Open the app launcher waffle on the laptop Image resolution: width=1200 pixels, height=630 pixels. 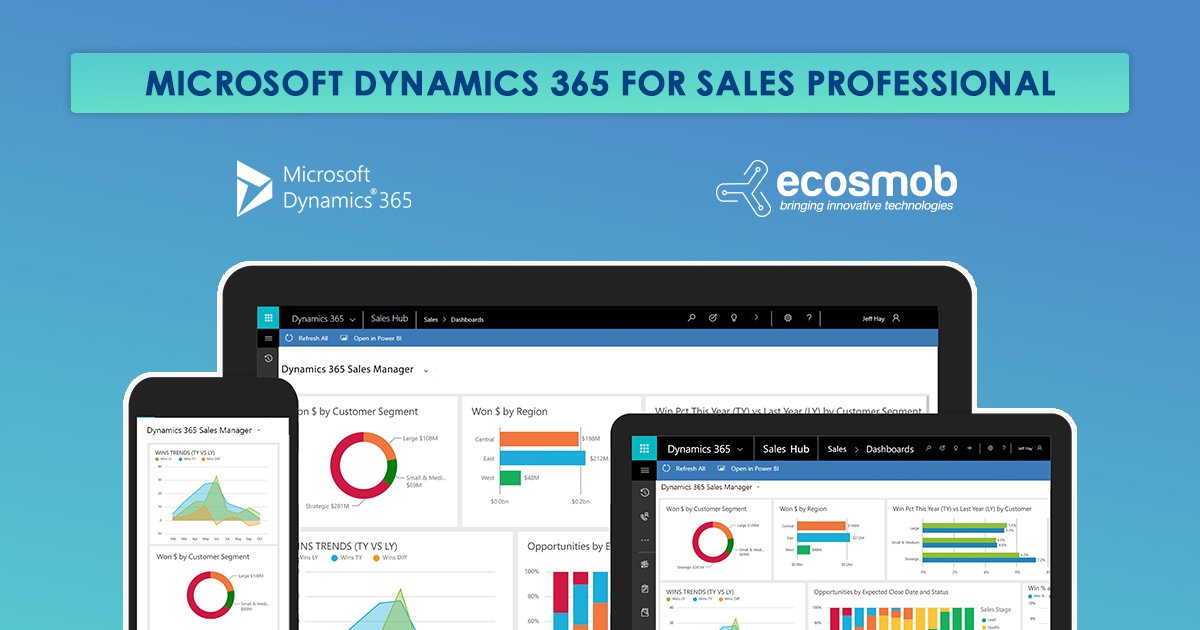click(268, 318)
